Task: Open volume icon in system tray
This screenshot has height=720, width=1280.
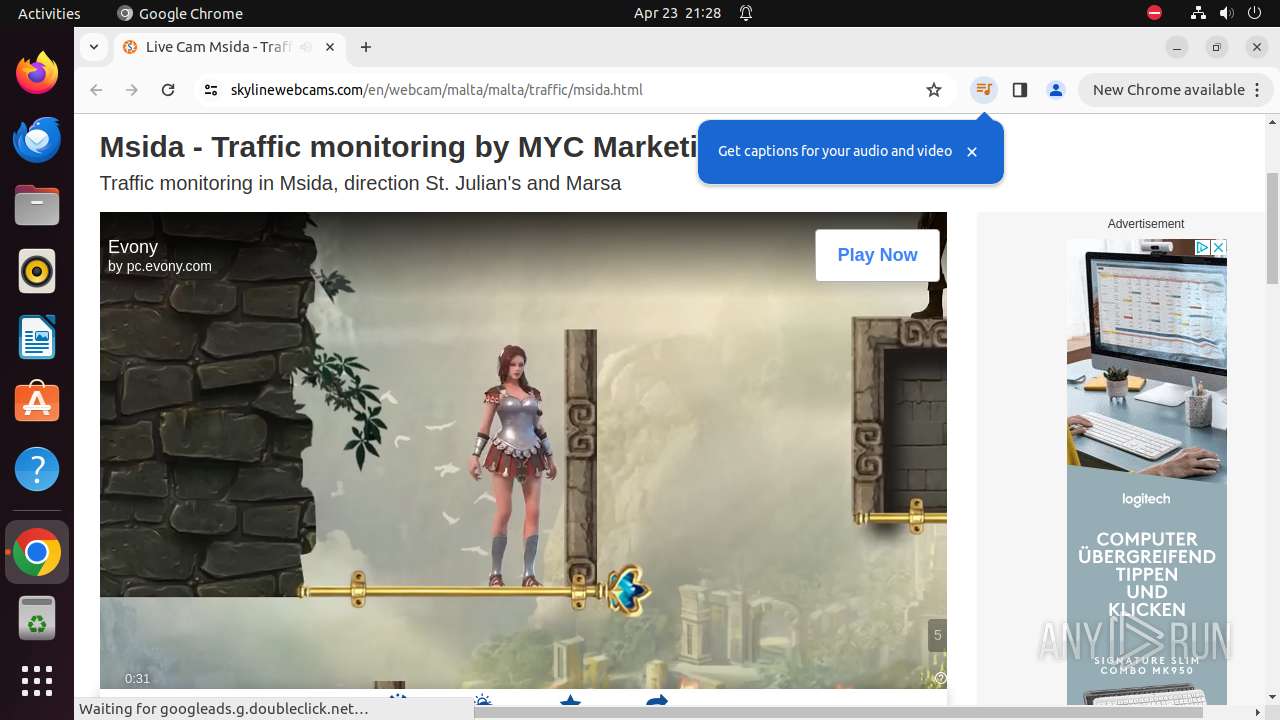Action: 1226,13
